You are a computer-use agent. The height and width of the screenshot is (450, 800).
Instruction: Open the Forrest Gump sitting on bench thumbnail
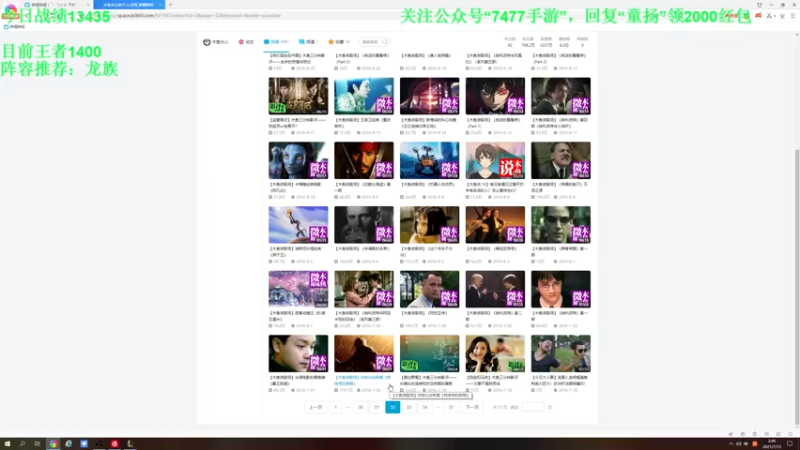[x=430, y=289]
